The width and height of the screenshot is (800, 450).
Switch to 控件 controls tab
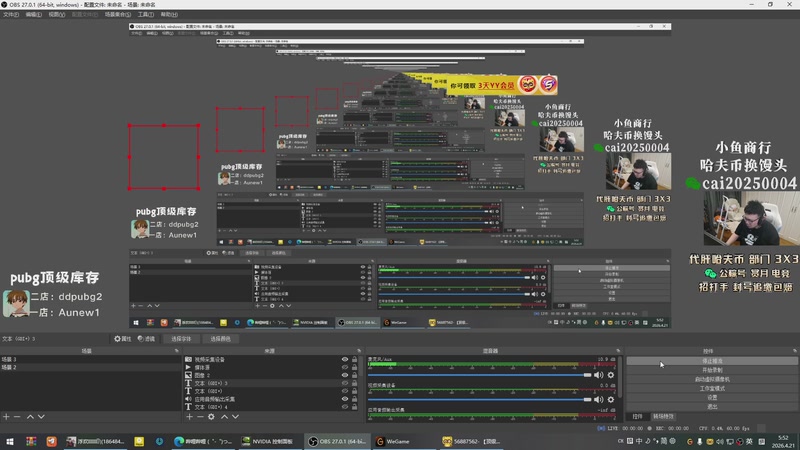637,416
